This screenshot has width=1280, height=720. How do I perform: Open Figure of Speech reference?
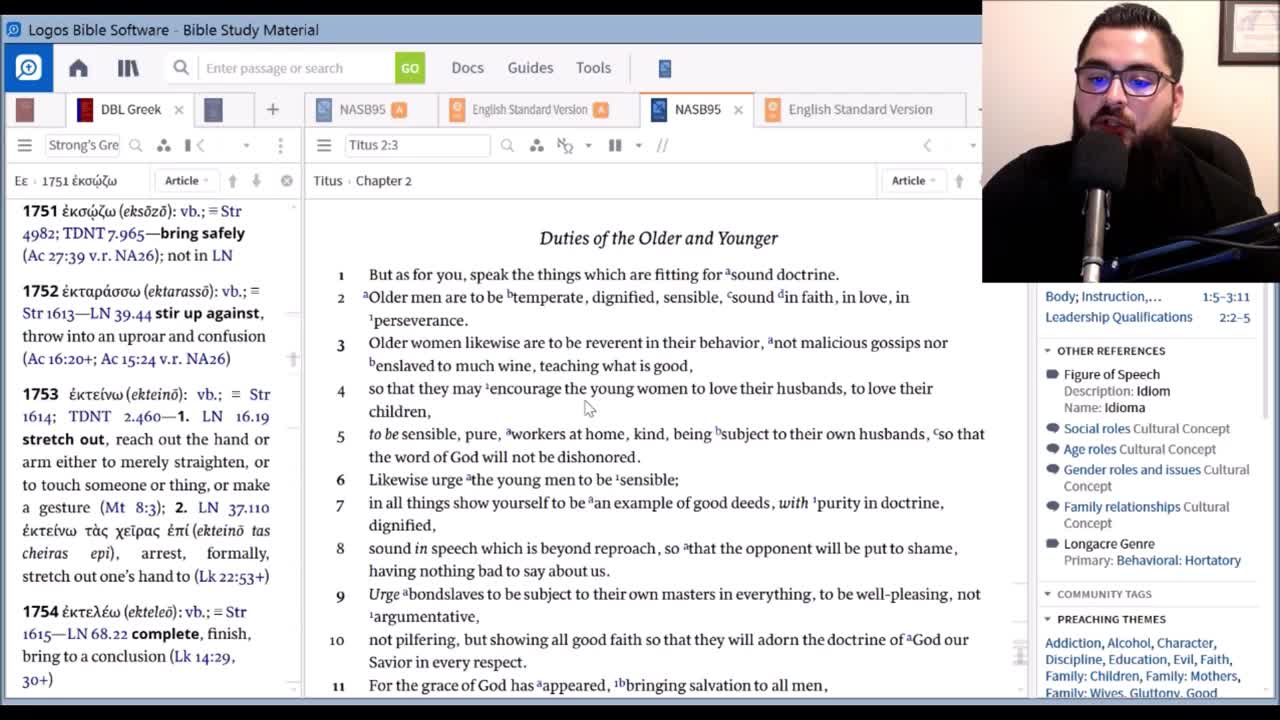tap(1111, 374)
